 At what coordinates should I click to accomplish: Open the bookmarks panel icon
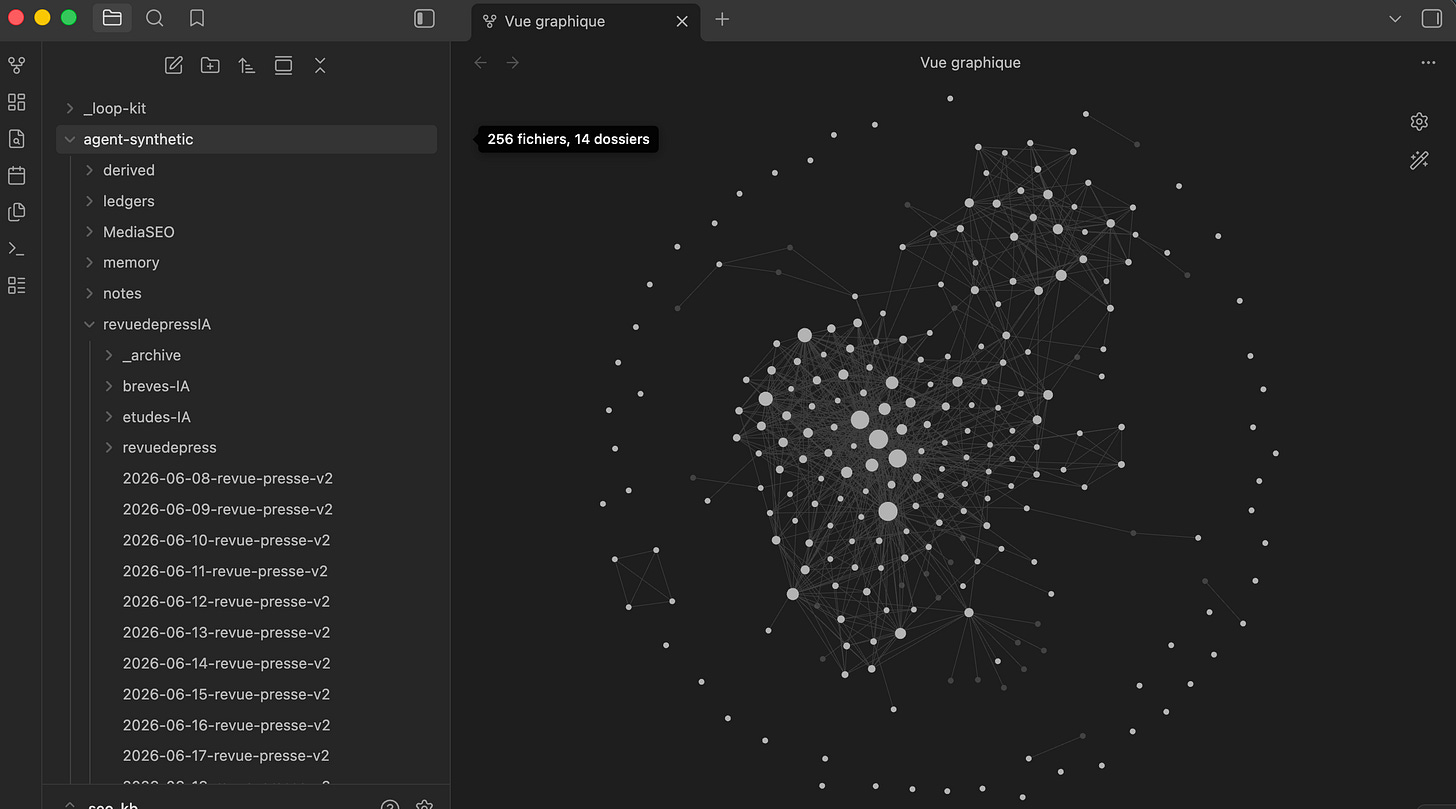coord(197,18)
